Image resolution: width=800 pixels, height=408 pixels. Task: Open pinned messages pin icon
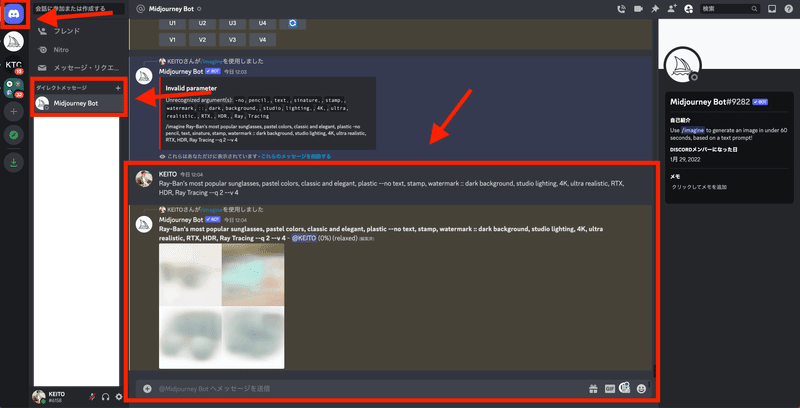click(655, 9)
